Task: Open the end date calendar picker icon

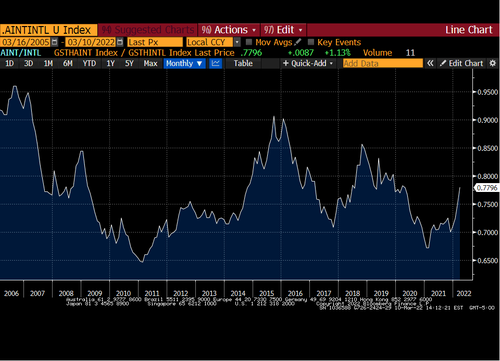Action: pos(120,42)
